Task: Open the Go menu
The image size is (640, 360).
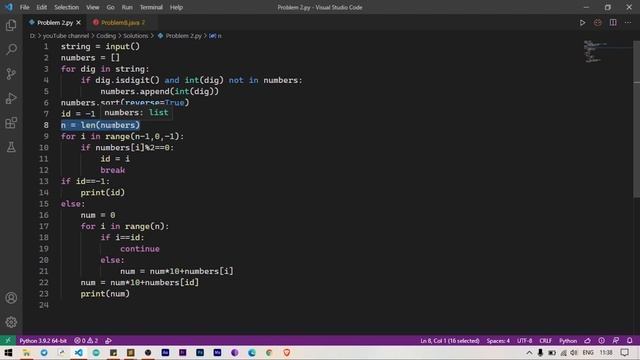Action: 110,7
